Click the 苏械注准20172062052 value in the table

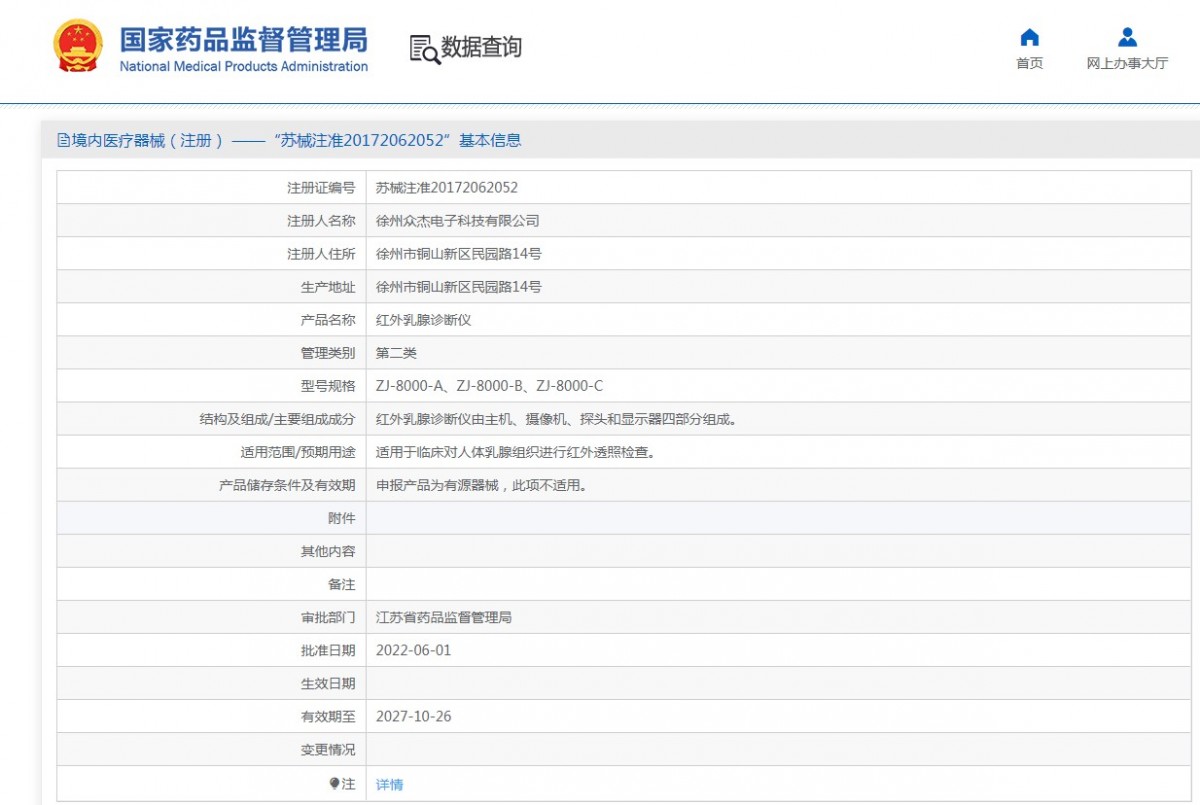tap(446, 188)
